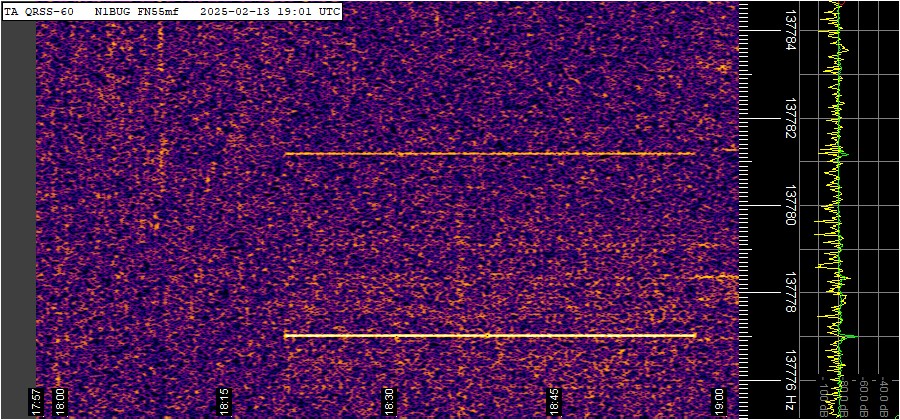The height and width of the screenshot is (420, 900).
Task: Click the 2025-02-13 19:01 UTC timestamp
Action: coord(270,11)
